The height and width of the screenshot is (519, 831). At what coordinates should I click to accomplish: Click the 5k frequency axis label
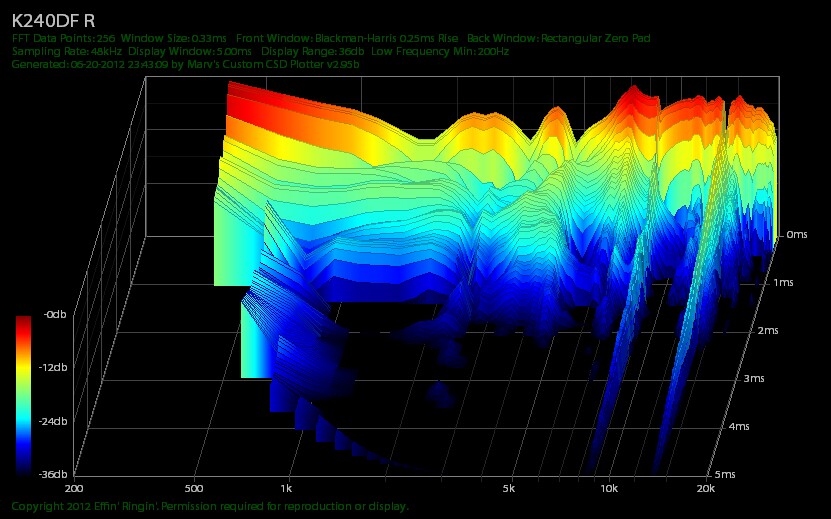coord(508,488)
